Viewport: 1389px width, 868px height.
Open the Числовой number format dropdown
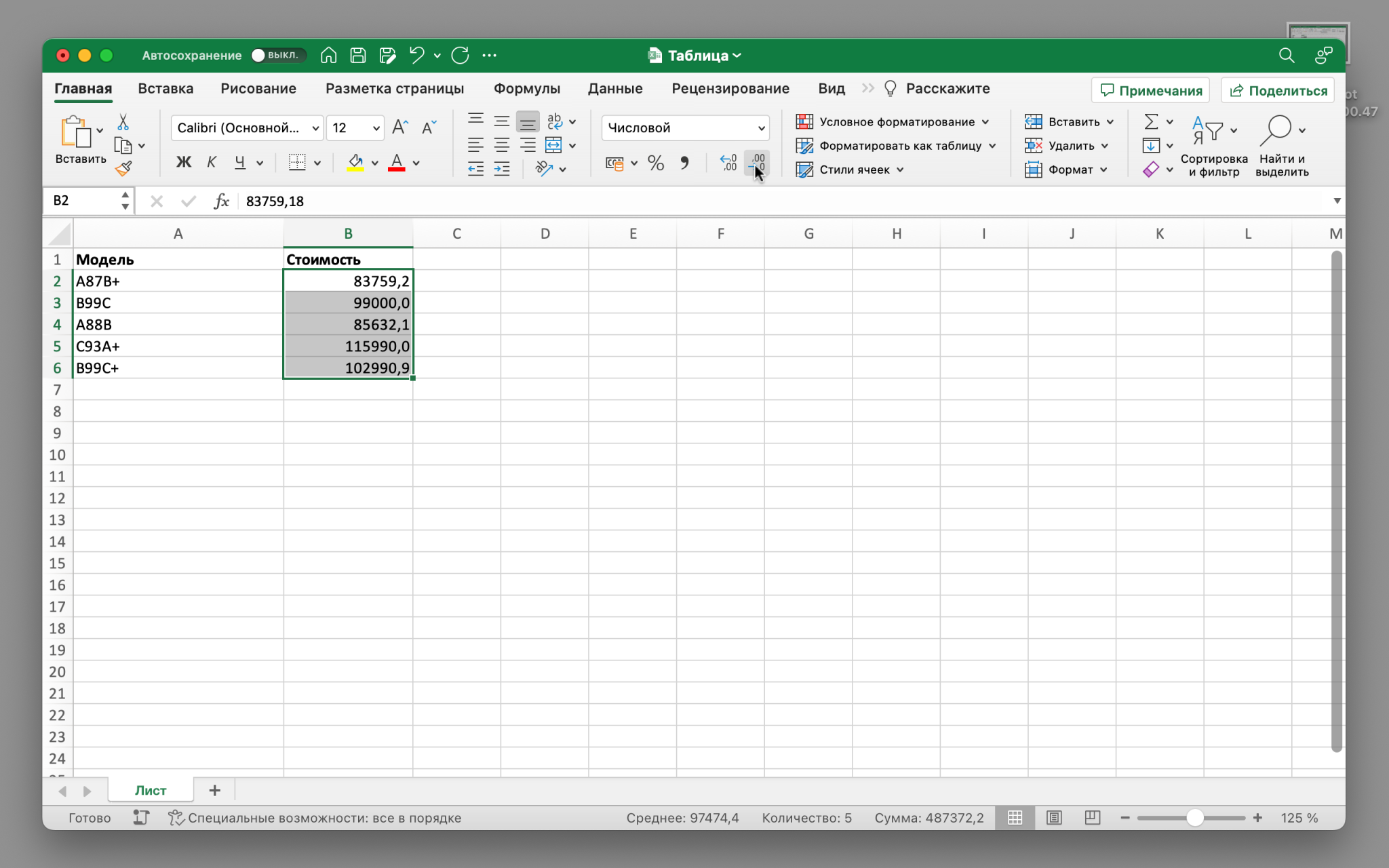point(761,127)
